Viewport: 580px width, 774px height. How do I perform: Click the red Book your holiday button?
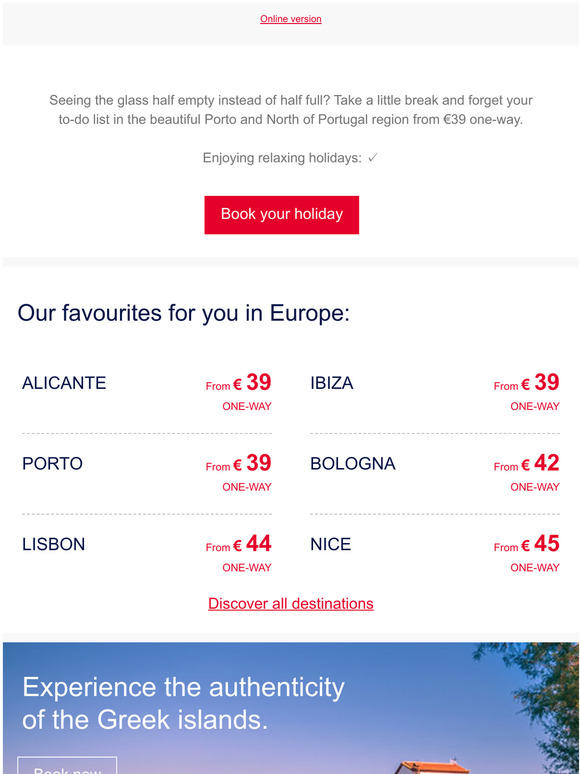(281, 215)
